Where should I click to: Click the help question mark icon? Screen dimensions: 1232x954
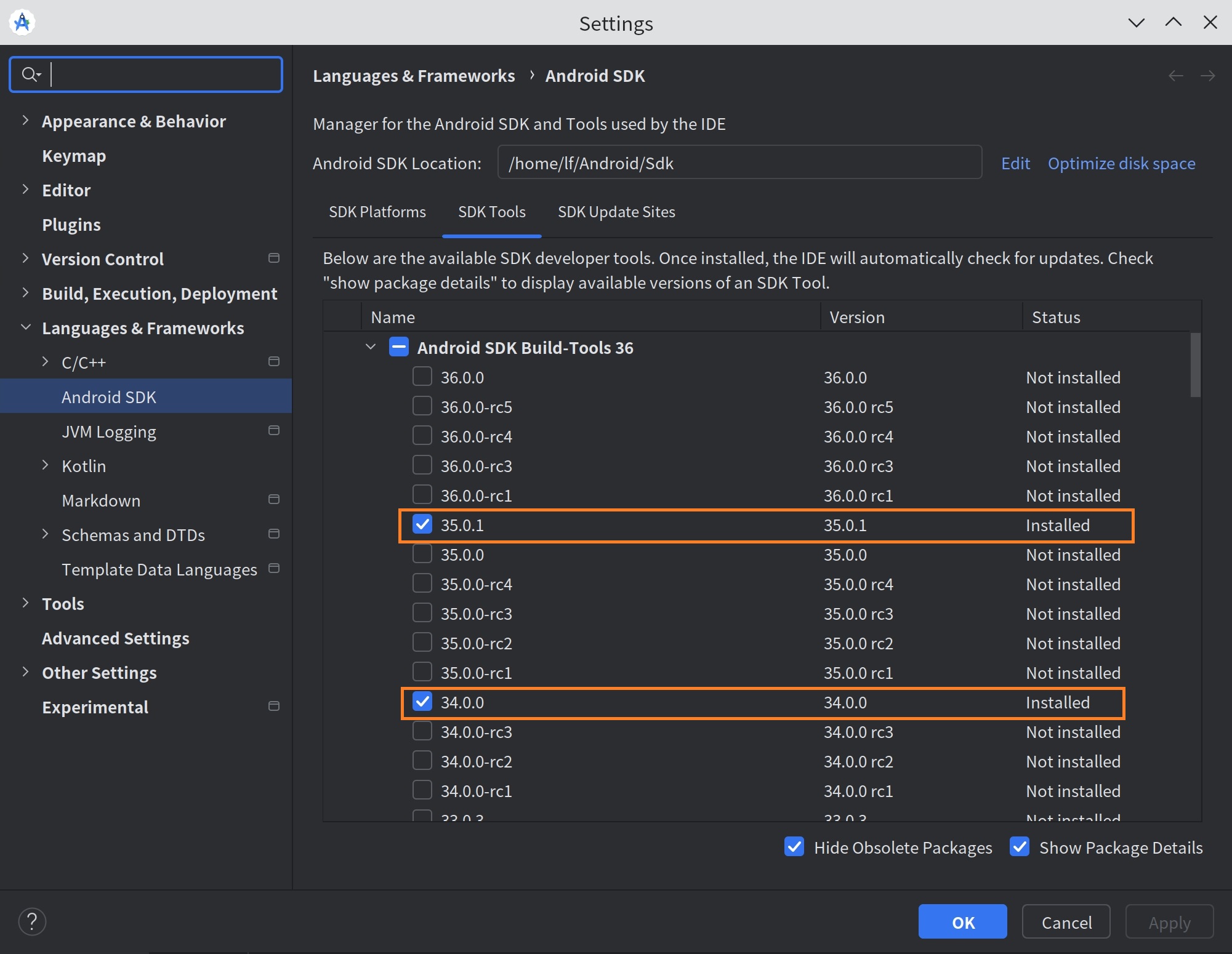pyautogui.click(x=32, y=921)
